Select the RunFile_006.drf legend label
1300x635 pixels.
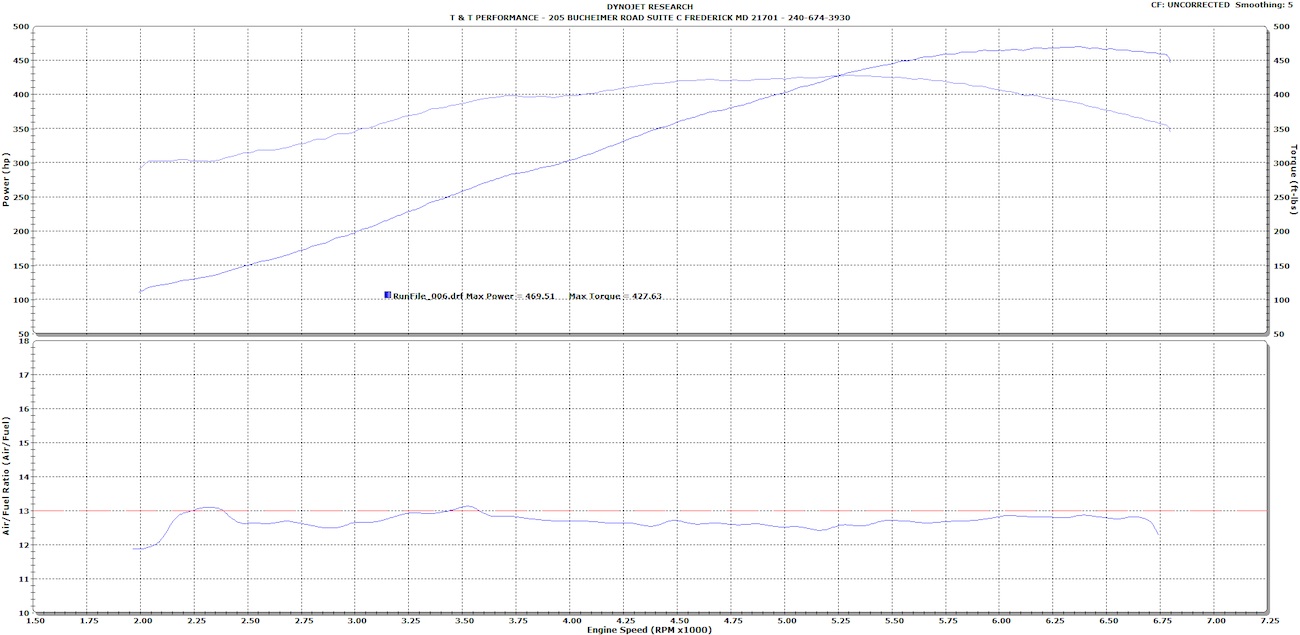pos(428,296)
